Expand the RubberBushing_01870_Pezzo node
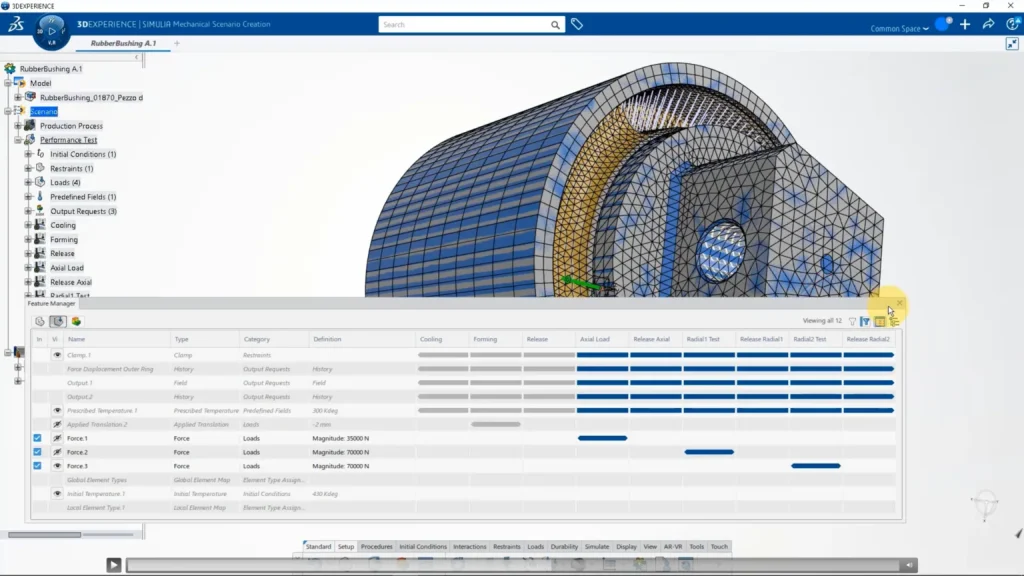This screenshot has width=1024, height=576. [x=18, y=97]
